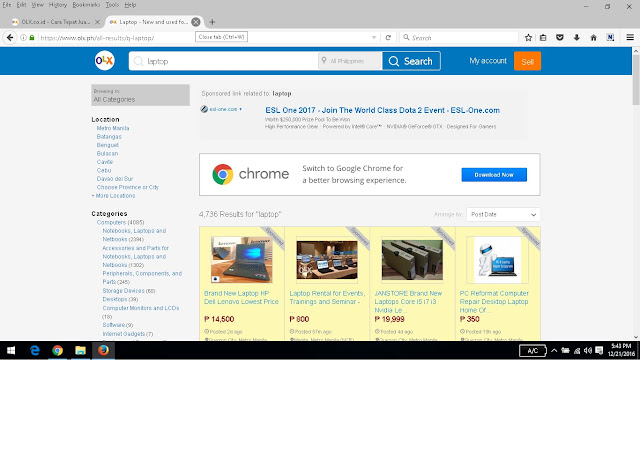Screen dimensions: 640x475
Task: Reload the page with the refresh icon
Action: 388,38
